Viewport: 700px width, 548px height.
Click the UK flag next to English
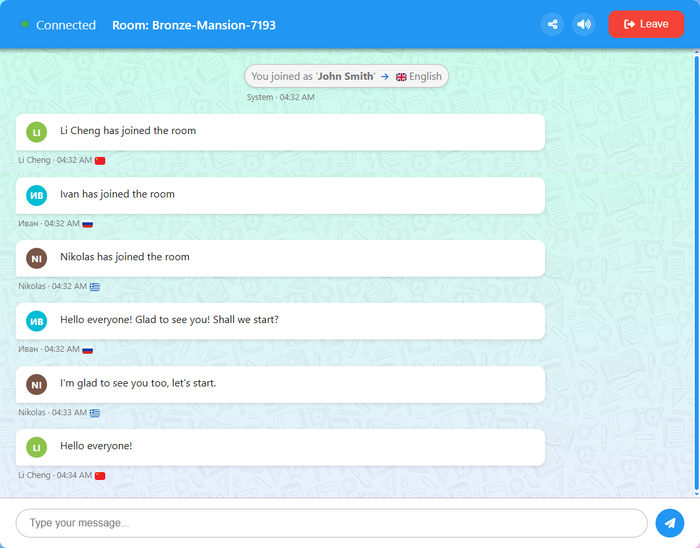401,77
